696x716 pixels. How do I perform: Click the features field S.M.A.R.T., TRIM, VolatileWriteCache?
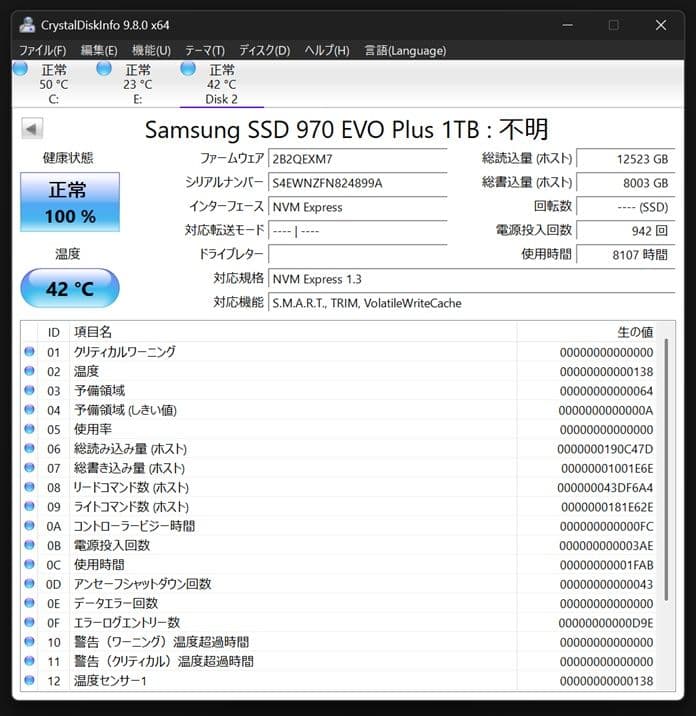[x=472, y=303]
